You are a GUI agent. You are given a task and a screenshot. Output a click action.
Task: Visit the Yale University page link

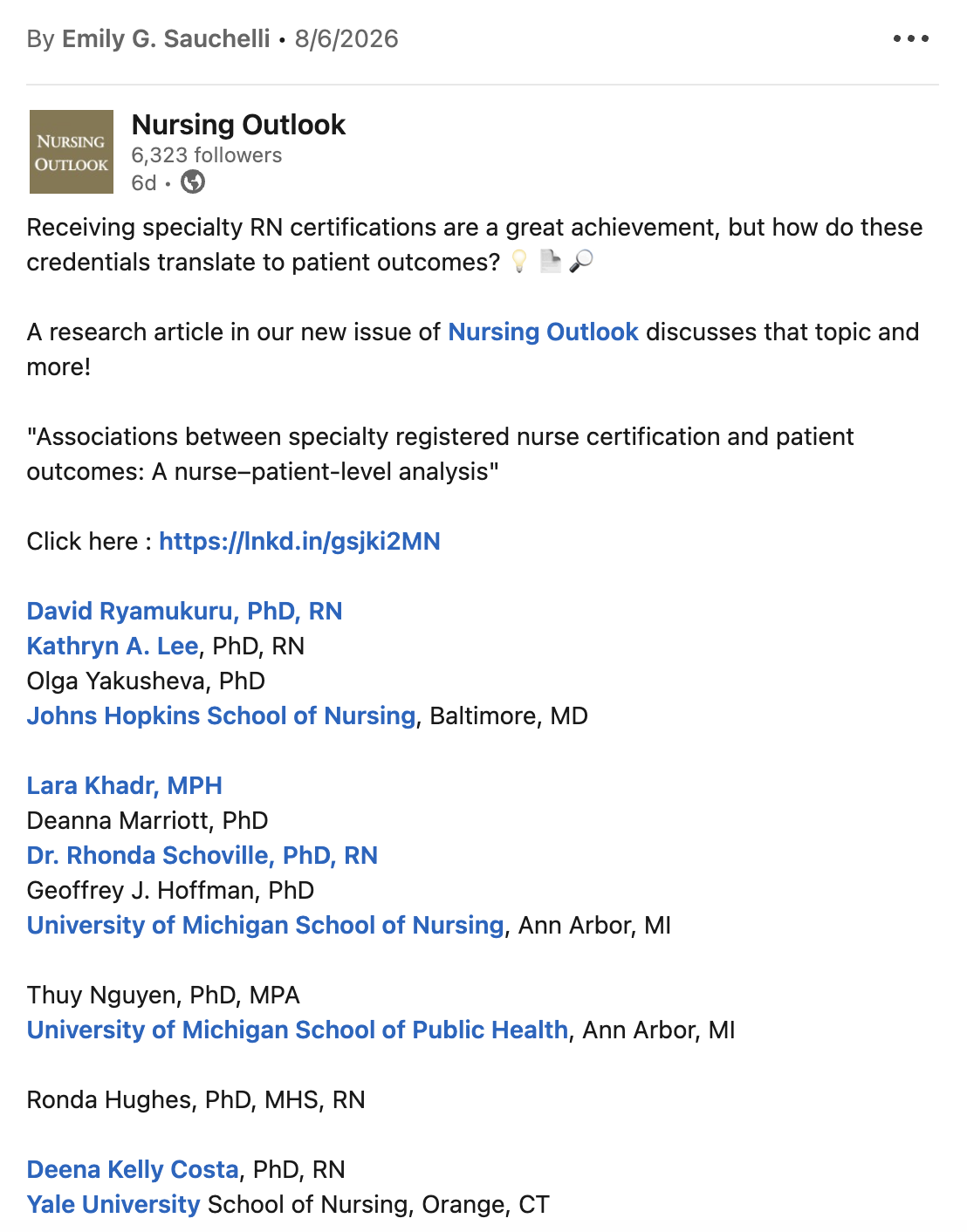113,1204
